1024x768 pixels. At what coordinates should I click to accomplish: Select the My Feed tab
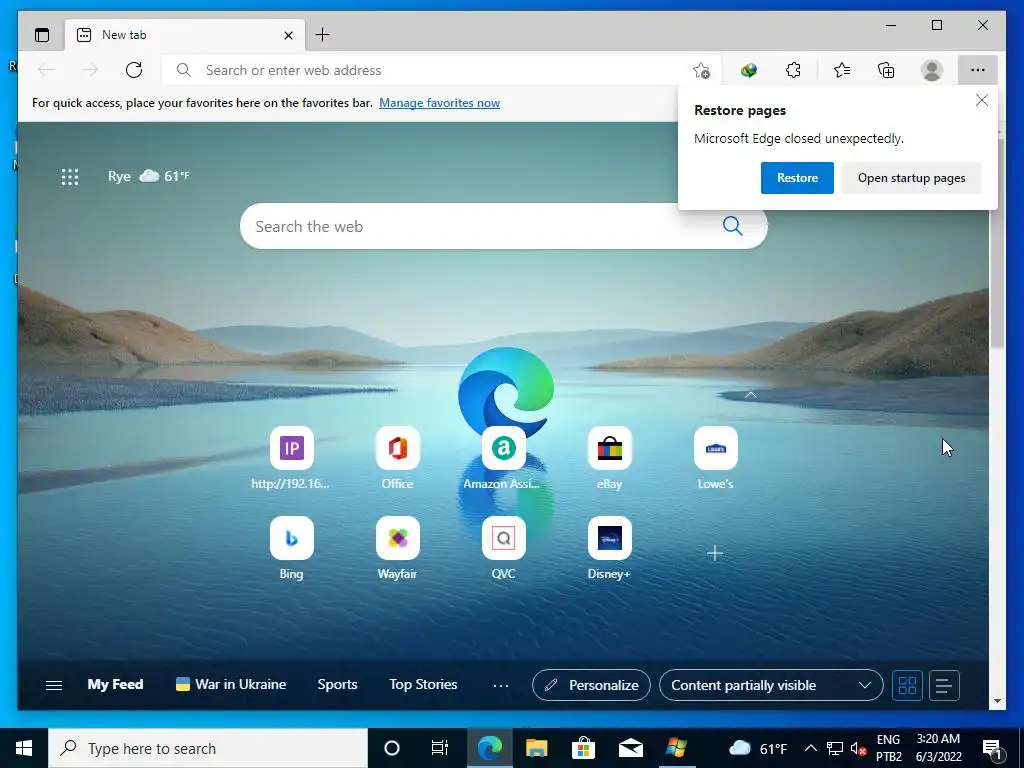(115, 684)
